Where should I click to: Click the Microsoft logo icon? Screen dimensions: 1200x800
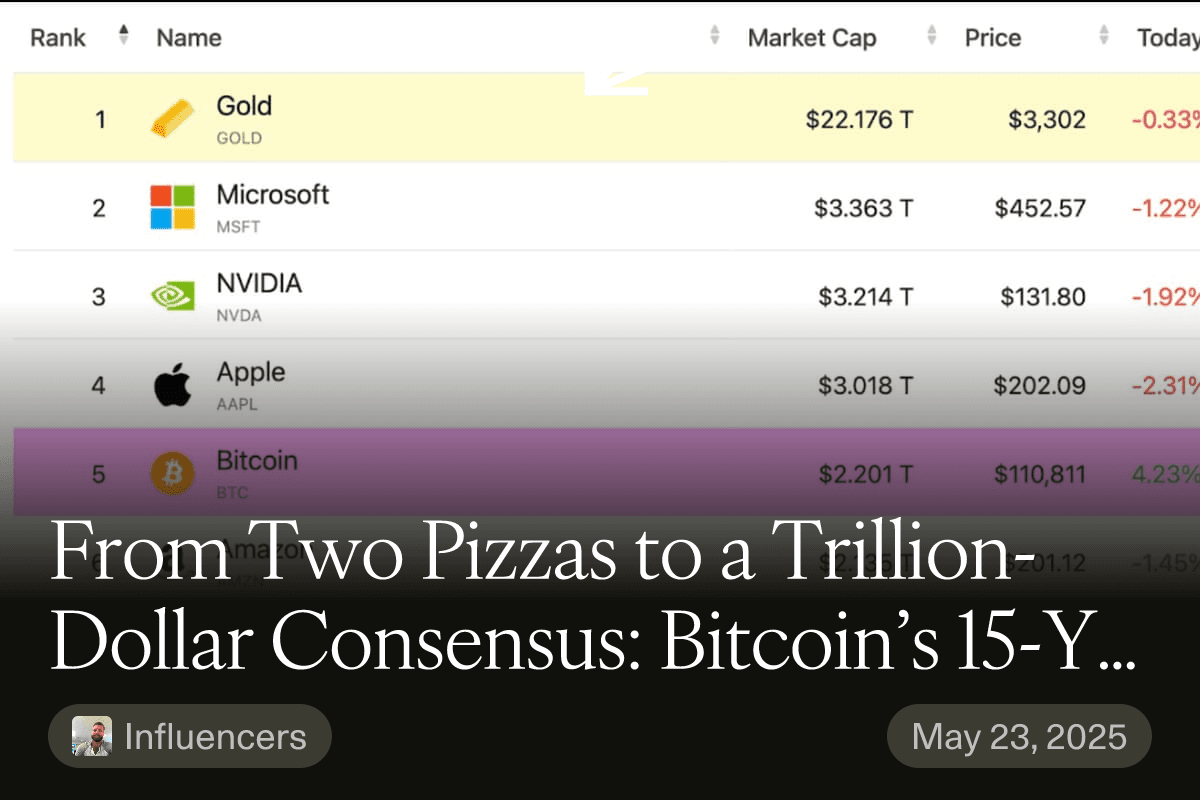coord(172,207)
